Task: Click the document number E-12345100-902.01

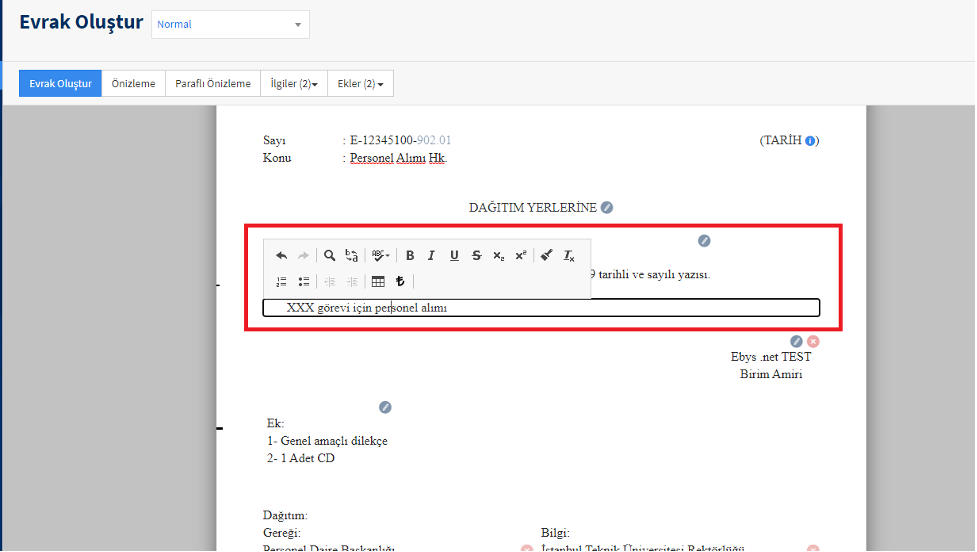Action: (x=400, y=140)
